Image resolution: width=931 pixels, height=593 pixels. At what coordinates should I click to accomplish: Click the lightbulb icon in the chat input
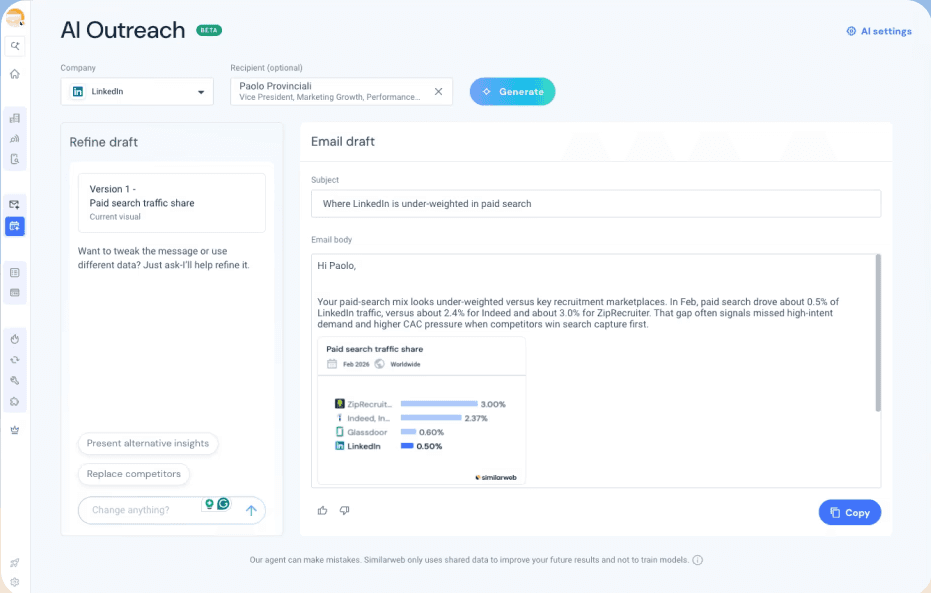coord(209,504)
